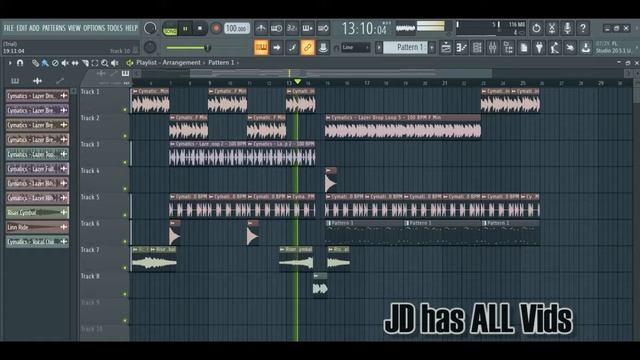This screenshot has width=640, height=360.
Task: Open the Channel rack view icon
Action: 477,48
